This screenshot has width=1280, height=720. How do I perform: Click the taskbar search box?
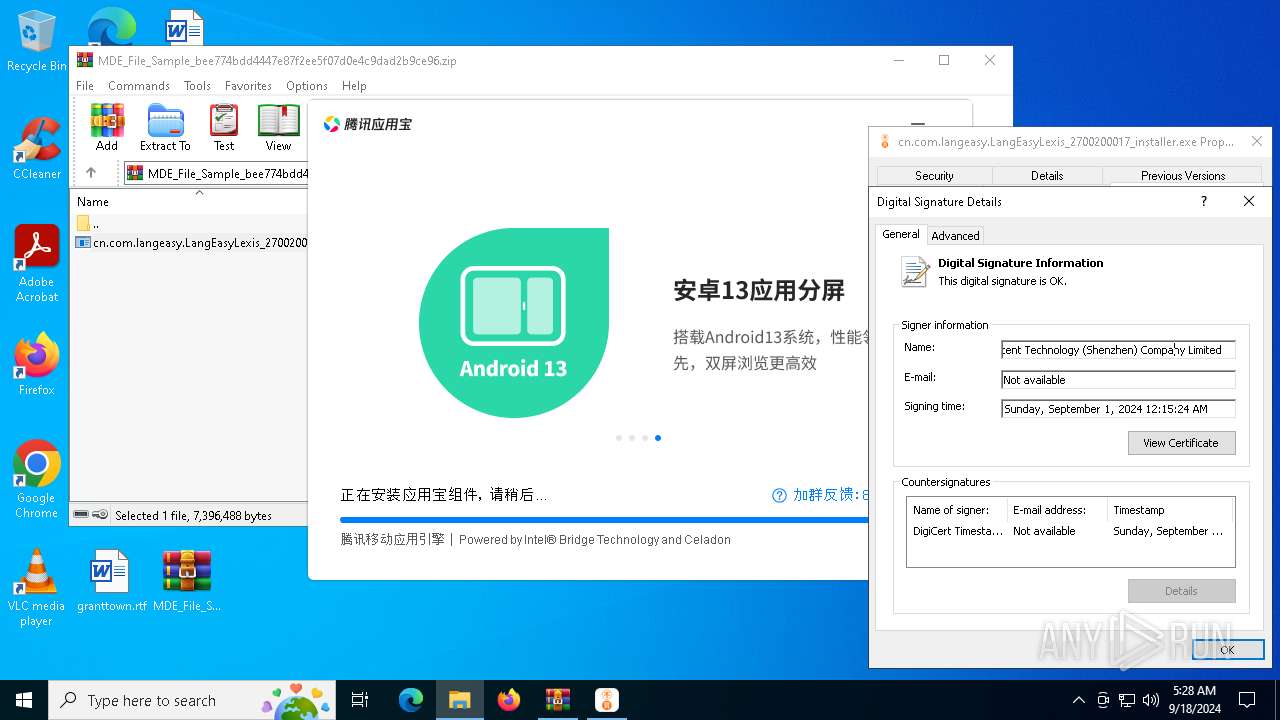[x=192, y=700]
